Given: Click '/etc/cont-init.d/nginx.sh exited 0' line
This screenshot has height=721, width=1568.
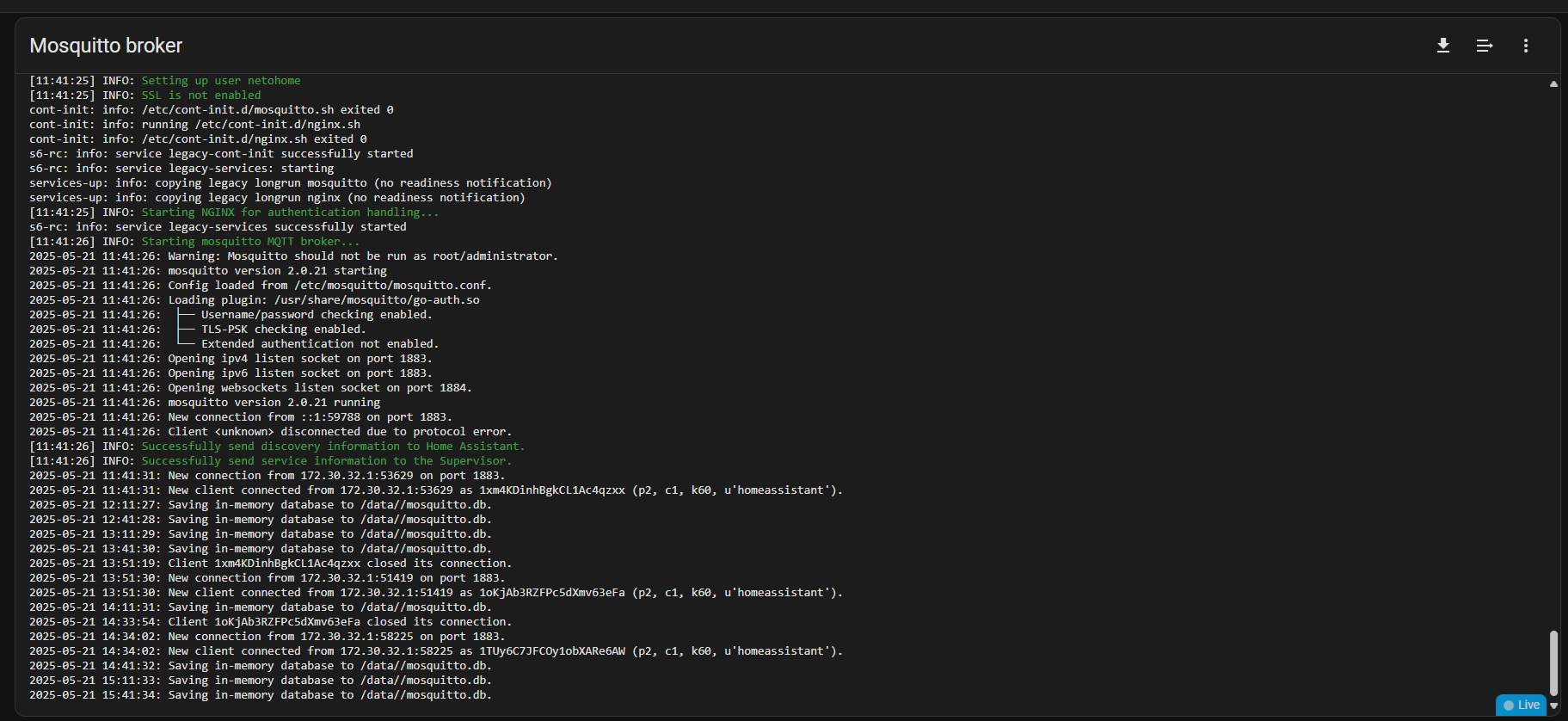Looking at the screenshot, I should [x=198, y=139].
